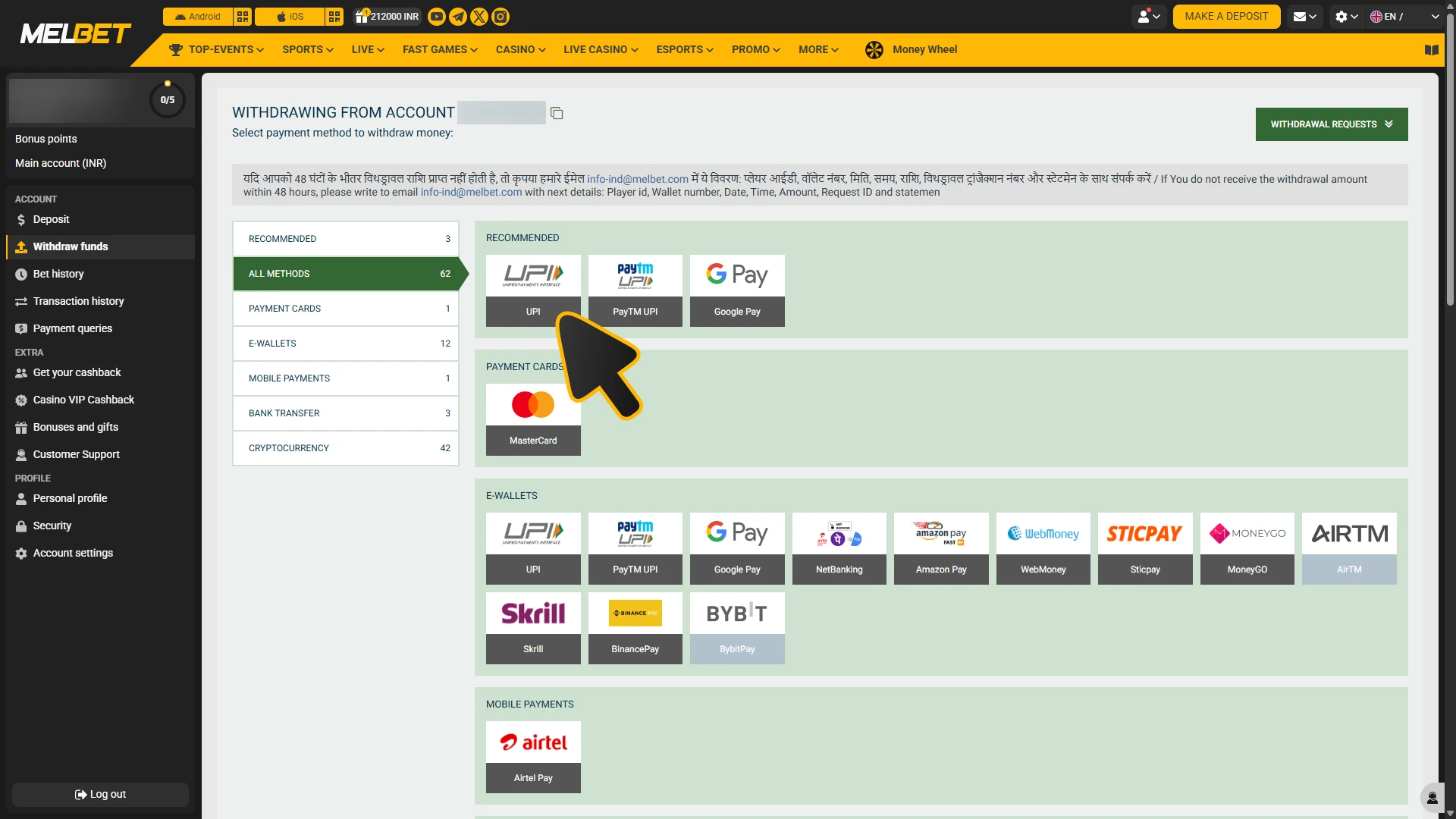The image size is (1456, 819).
Task: Choose the MoneyGO e-wallet
Action: pyautogui.click(x=1247, y=549)
